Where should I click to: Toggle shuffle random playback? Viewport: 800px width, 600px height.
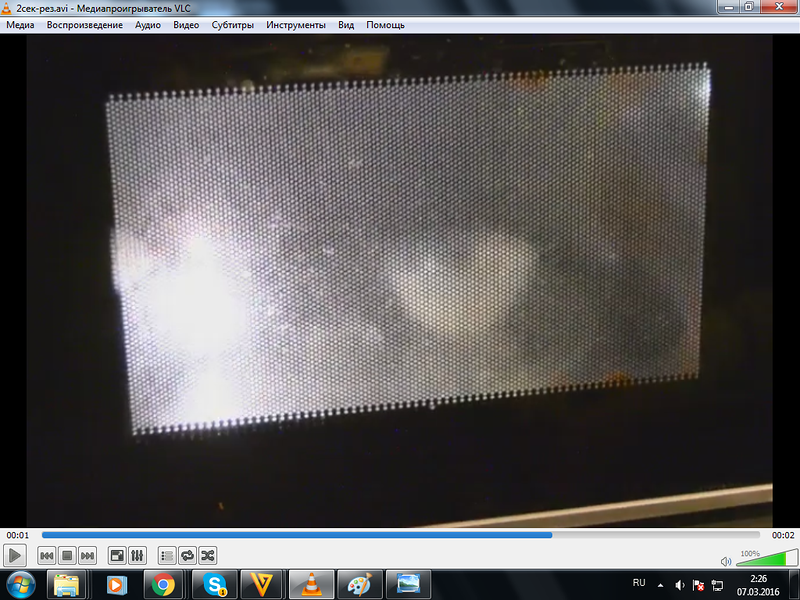(x=207, y=555)
